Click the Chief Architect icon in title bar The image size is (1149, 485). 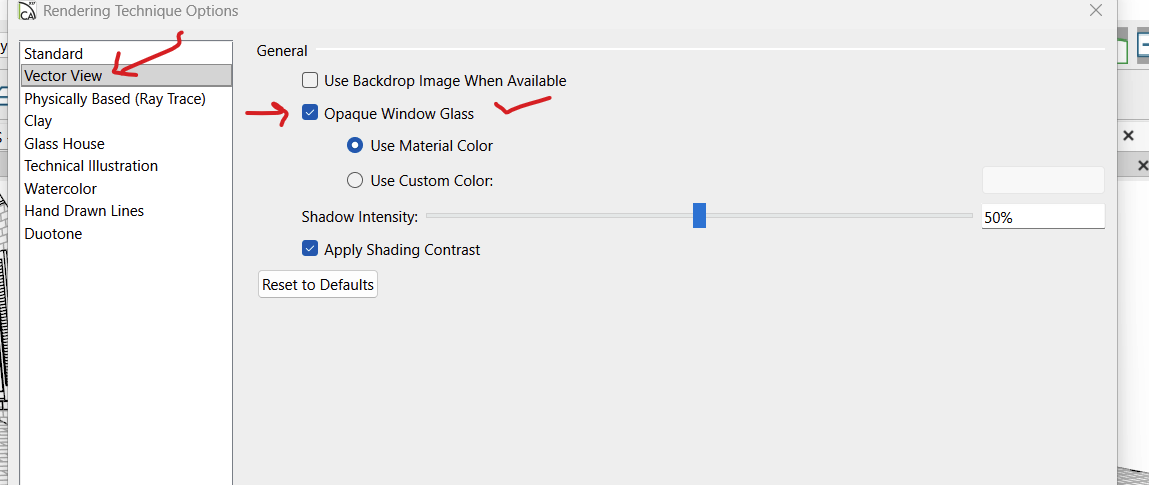coord(28,11)
